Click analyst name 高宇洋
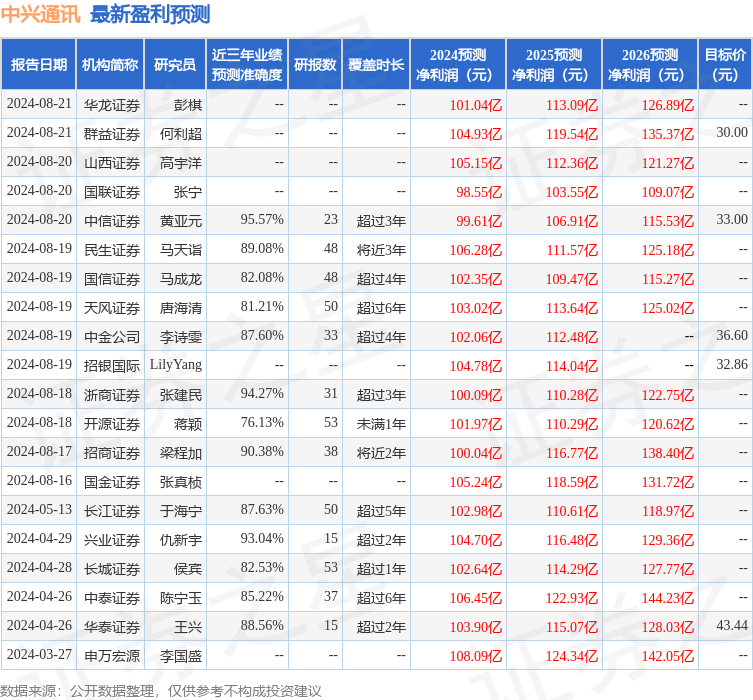This screenshot has height=700, width=753. coord(181,163)
